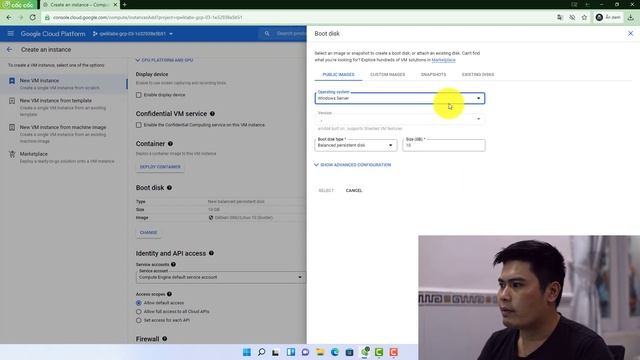Open a new browser tab
This screenshot has width=640, height=360.
point(124,4)
